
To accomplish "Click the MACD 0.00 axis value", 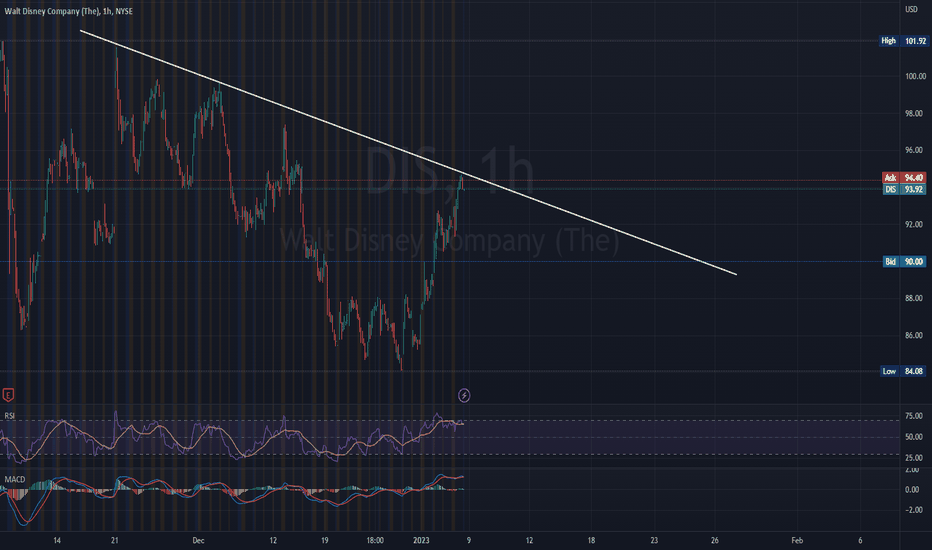I will [x=912, y=489].
